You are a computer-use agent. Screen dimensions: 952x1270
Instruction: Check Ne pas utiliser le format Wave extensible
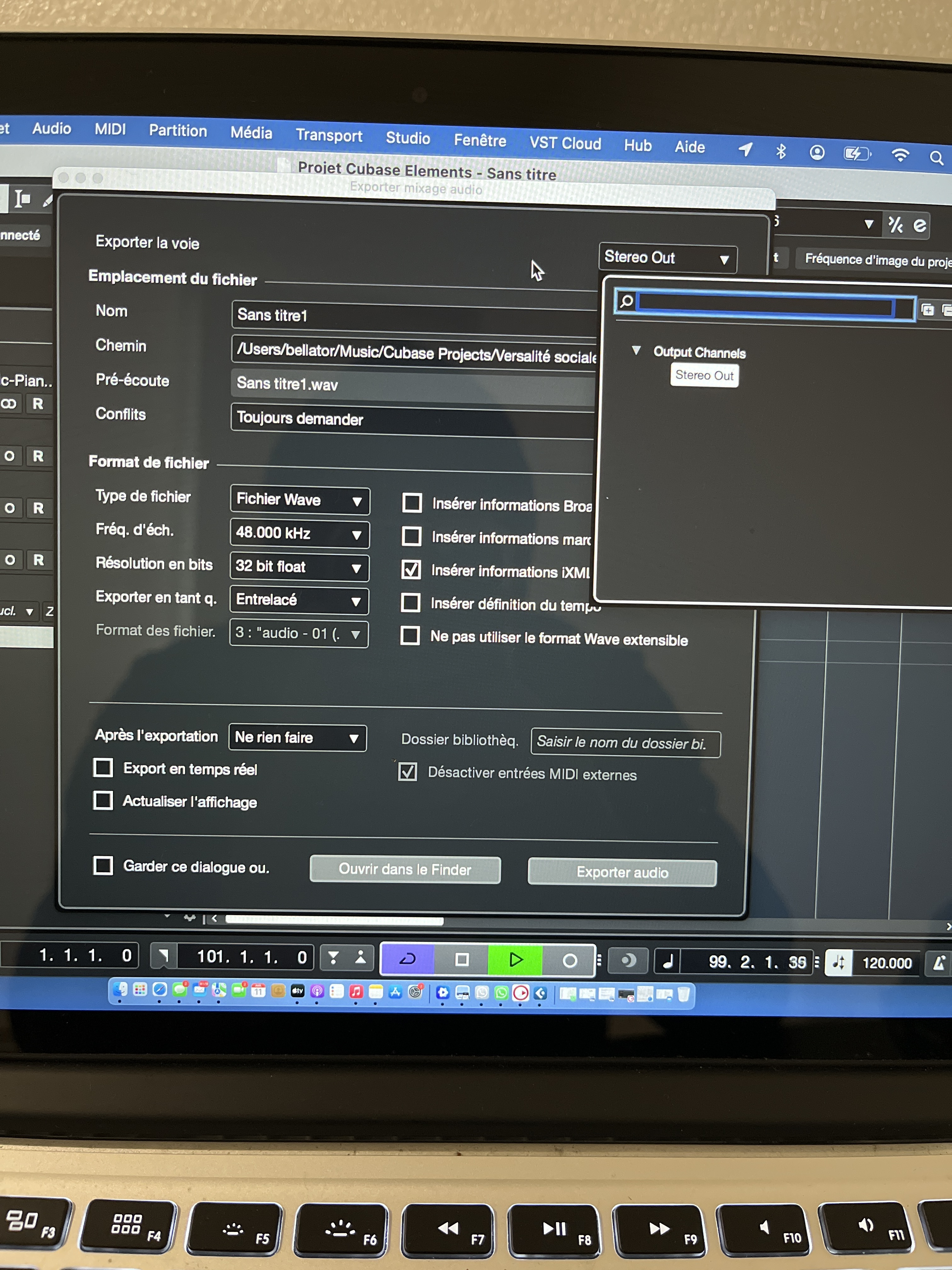(x=410, y=636)
